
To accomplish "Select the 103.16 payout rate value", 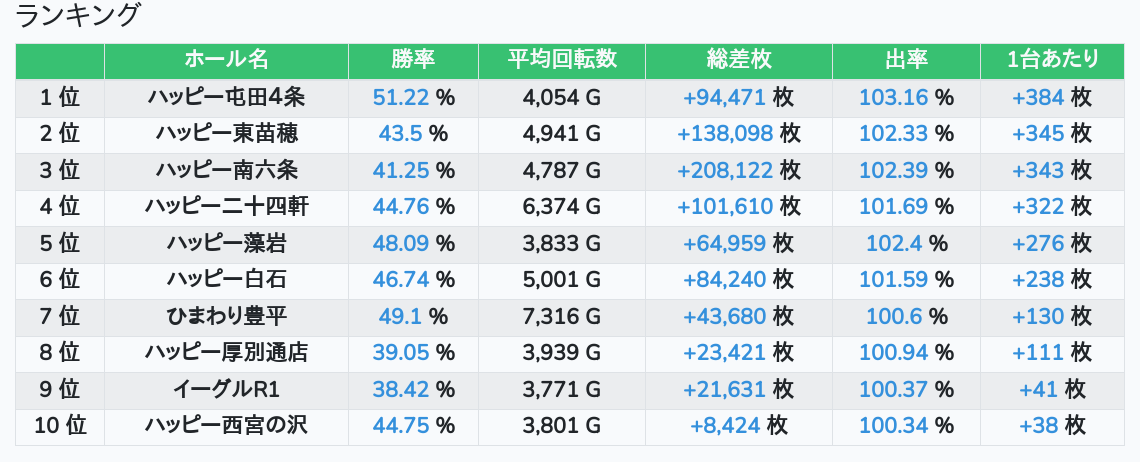I will 894,97.
